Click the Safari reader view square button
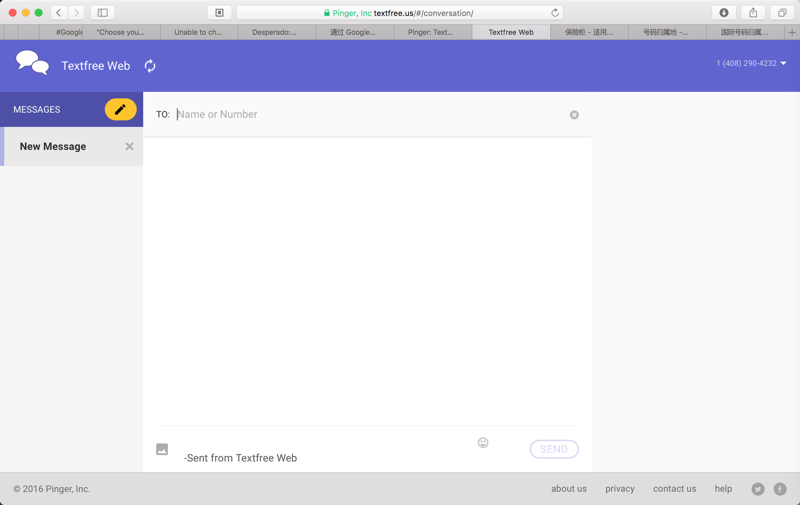 (219, 12)
